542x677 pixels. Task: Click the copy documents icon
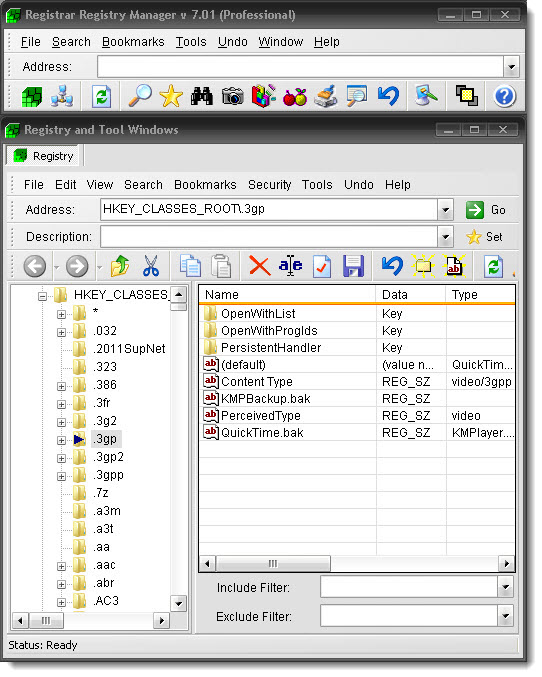point(190,266)
